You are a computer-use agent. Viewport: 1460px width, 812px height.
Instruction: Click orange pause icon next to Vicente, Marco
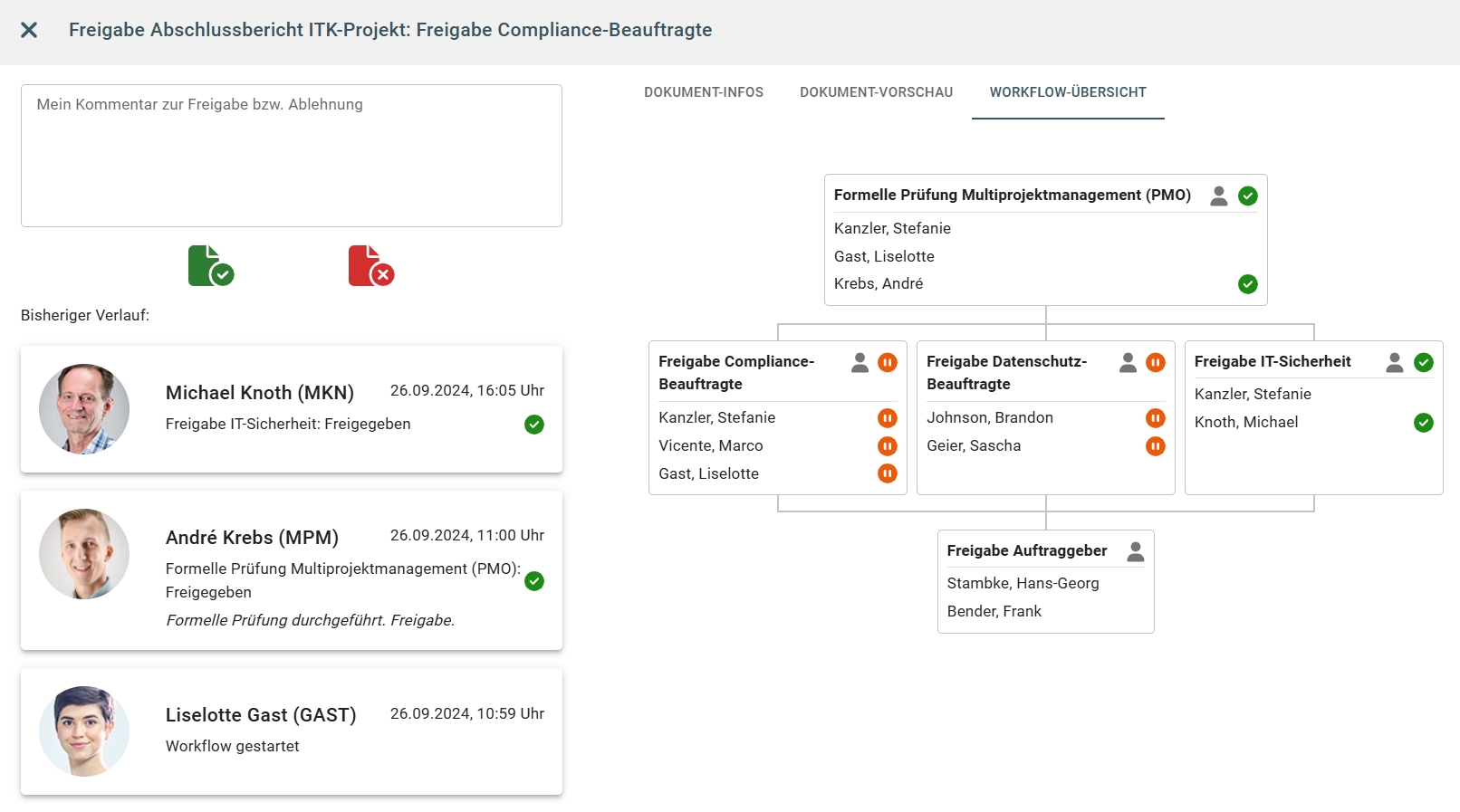coord(887,446)
